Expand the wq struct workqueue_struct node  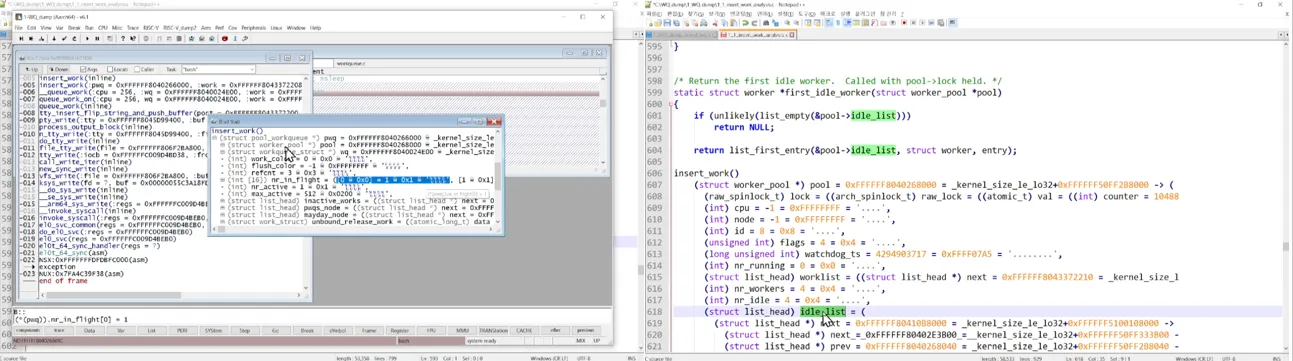point(223,152)
